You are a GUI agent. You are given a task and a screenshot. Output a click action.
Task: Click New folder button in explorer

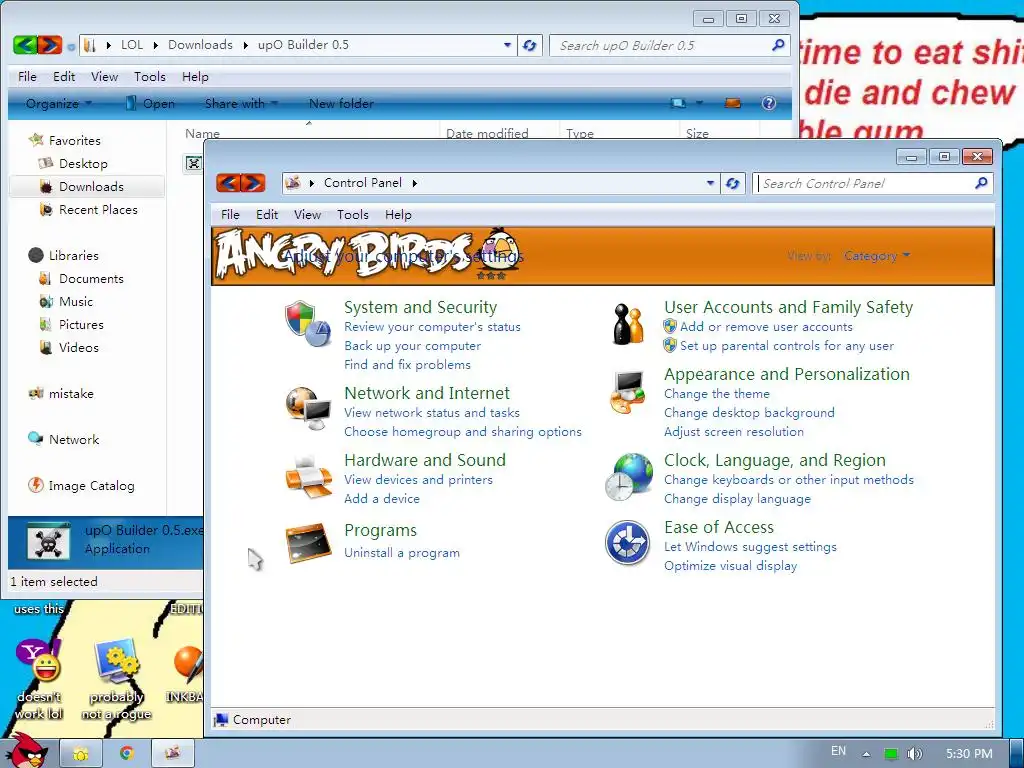[341, 103]
